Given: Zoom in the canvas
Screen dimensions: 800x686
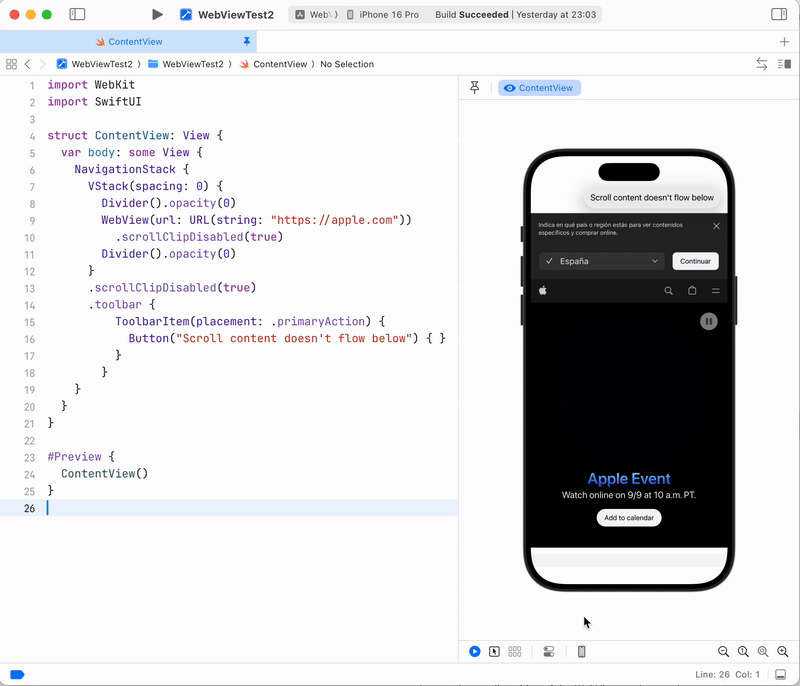Looking at the screenshot, I should pyautogui.click(x=782, y=651).
